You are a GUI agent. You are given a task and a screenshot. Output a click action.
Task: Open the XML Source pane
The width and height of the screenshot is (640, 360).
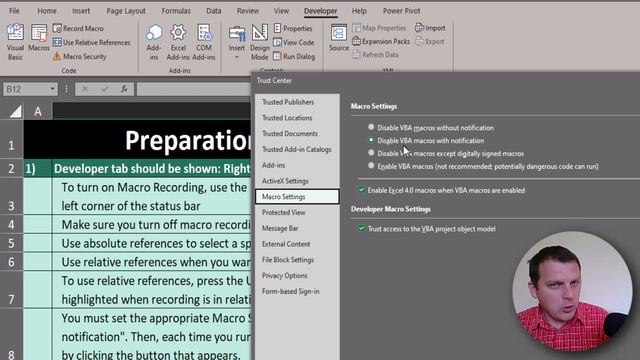(339, 38)
